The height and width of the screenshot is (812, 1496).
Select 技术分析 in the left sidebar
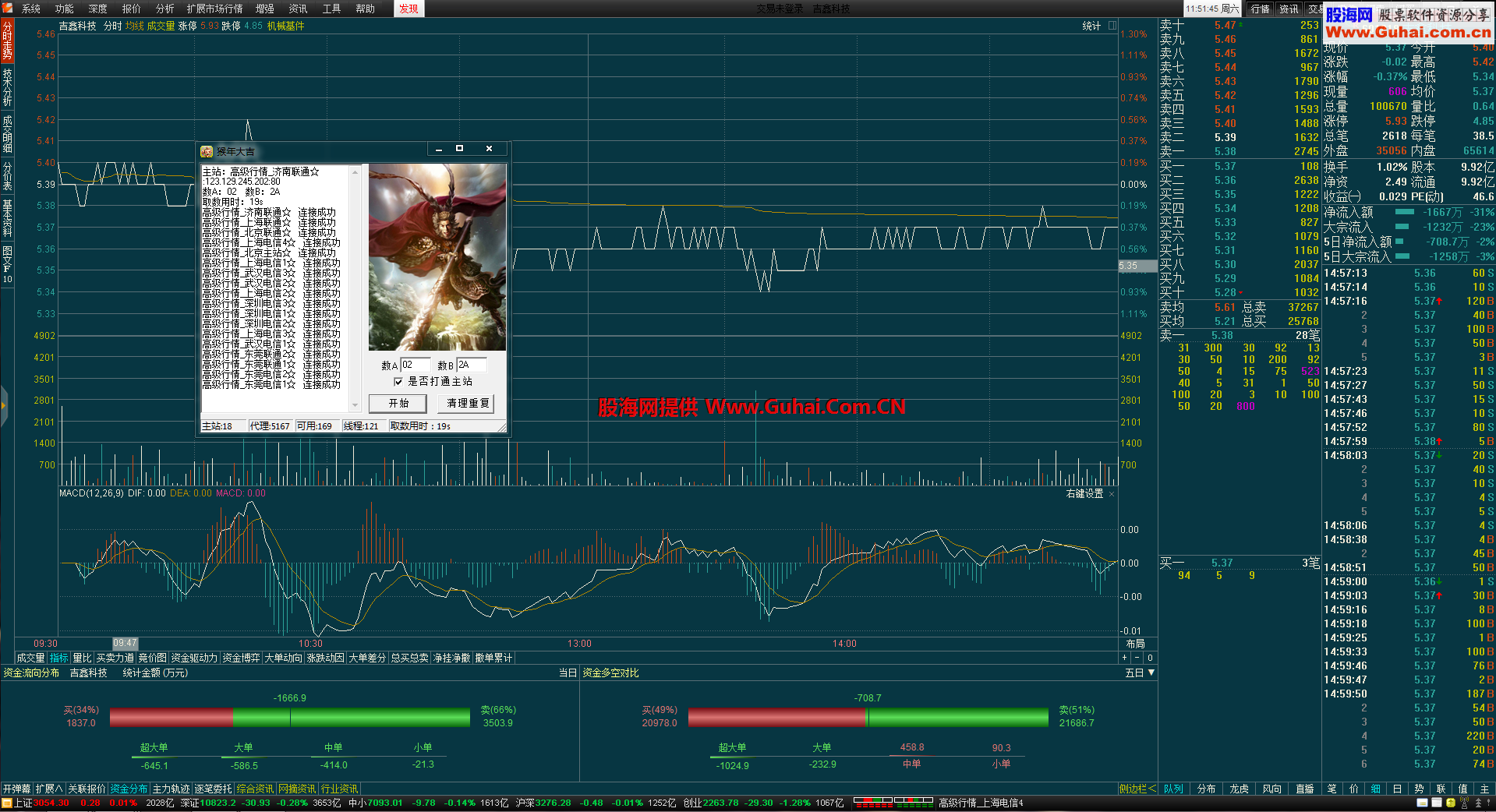click(7, 86)
